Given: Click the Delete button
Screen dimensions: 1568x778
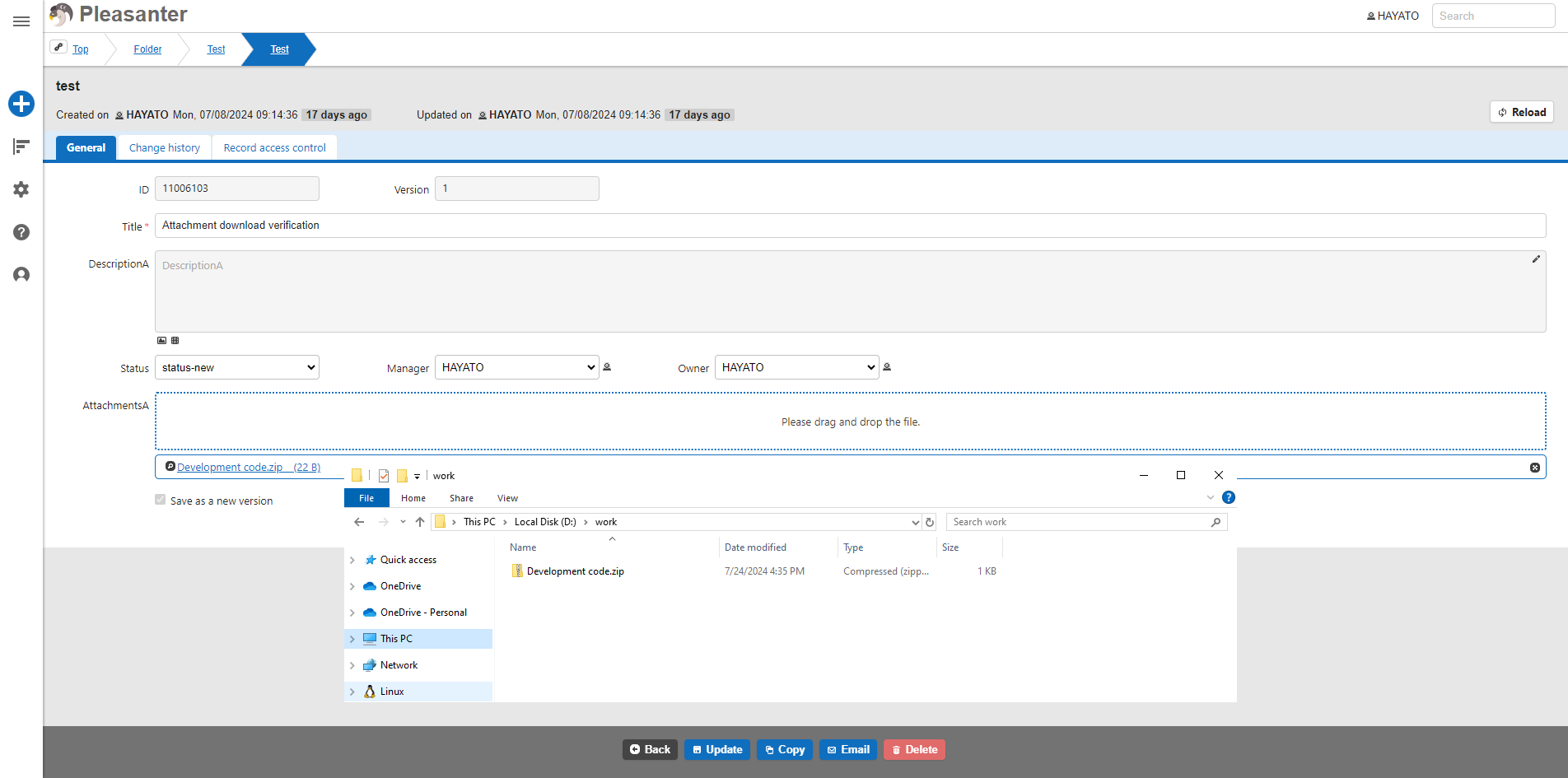Looking at the screenshot, I should 914,749.
